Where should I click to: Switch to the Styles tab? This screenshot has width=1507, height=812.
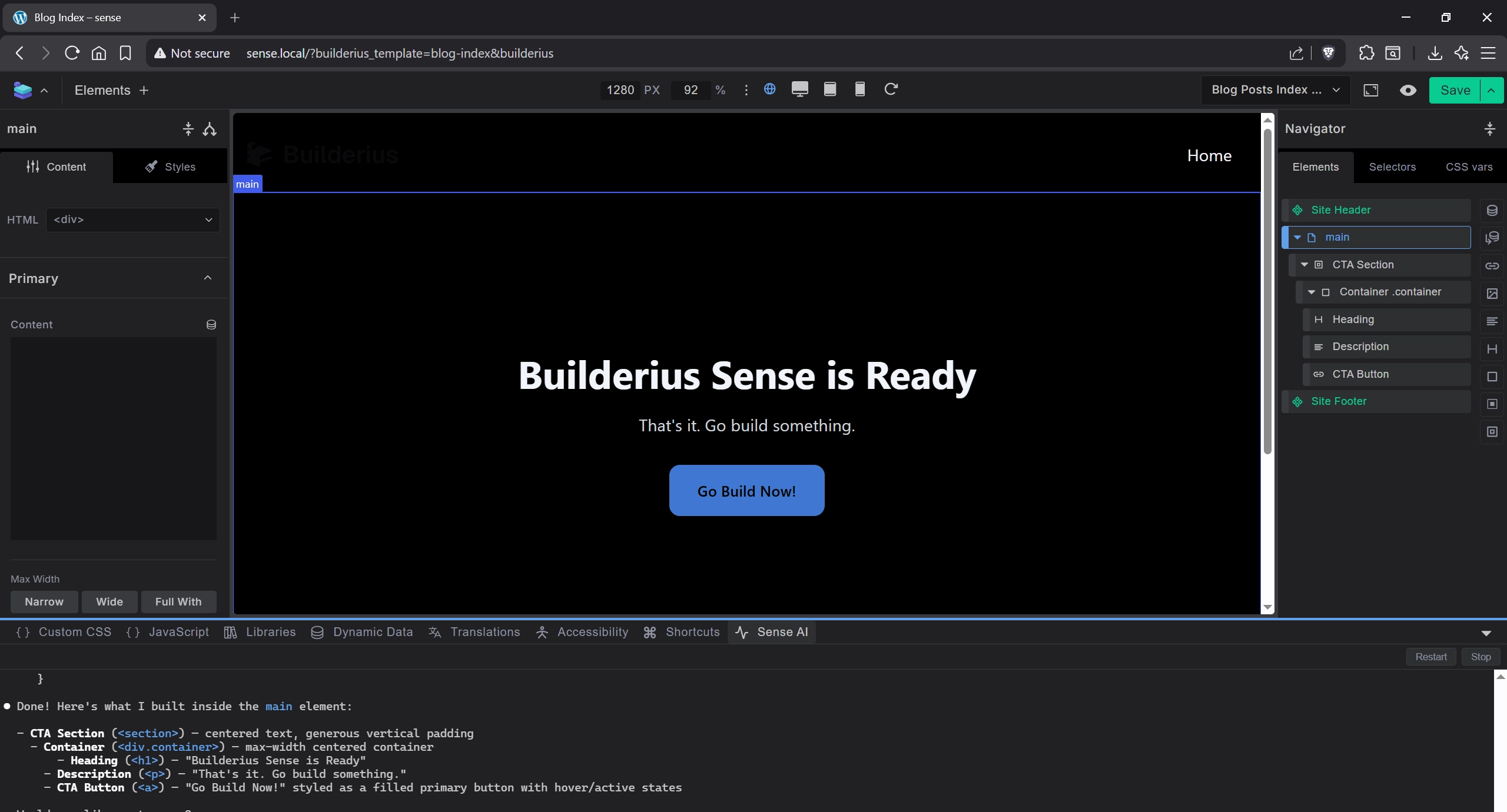pyautogui.click(x=170, y=167)
